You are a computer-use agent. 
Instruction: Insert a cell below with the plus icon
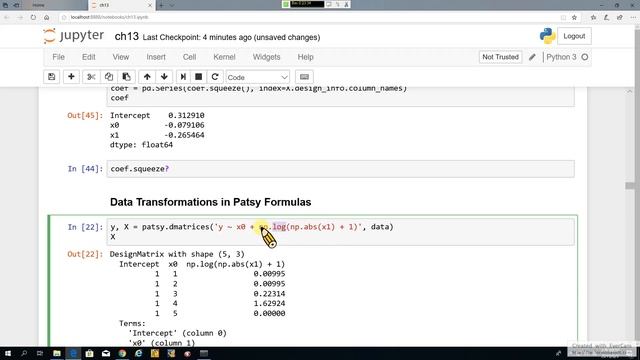click(x=71, y=77)
